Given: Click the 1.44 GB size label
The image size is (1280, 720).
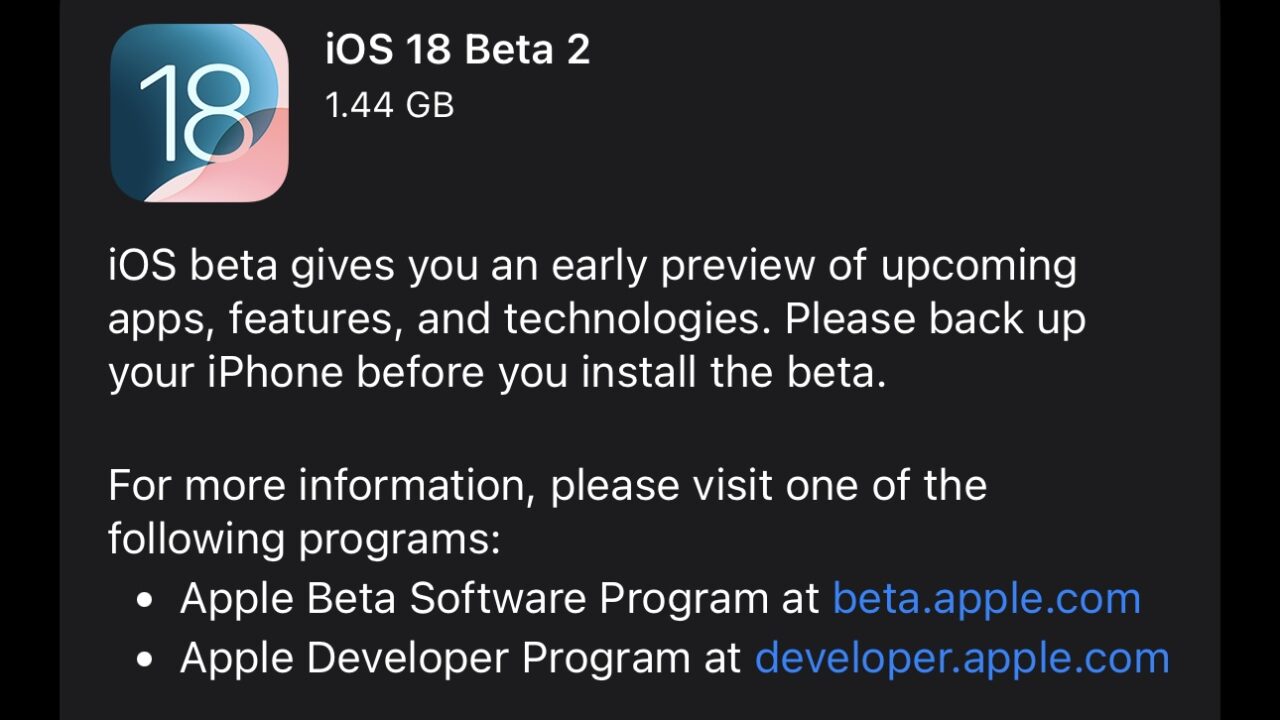Looking at the screenshot, I should tap(390, 104).
